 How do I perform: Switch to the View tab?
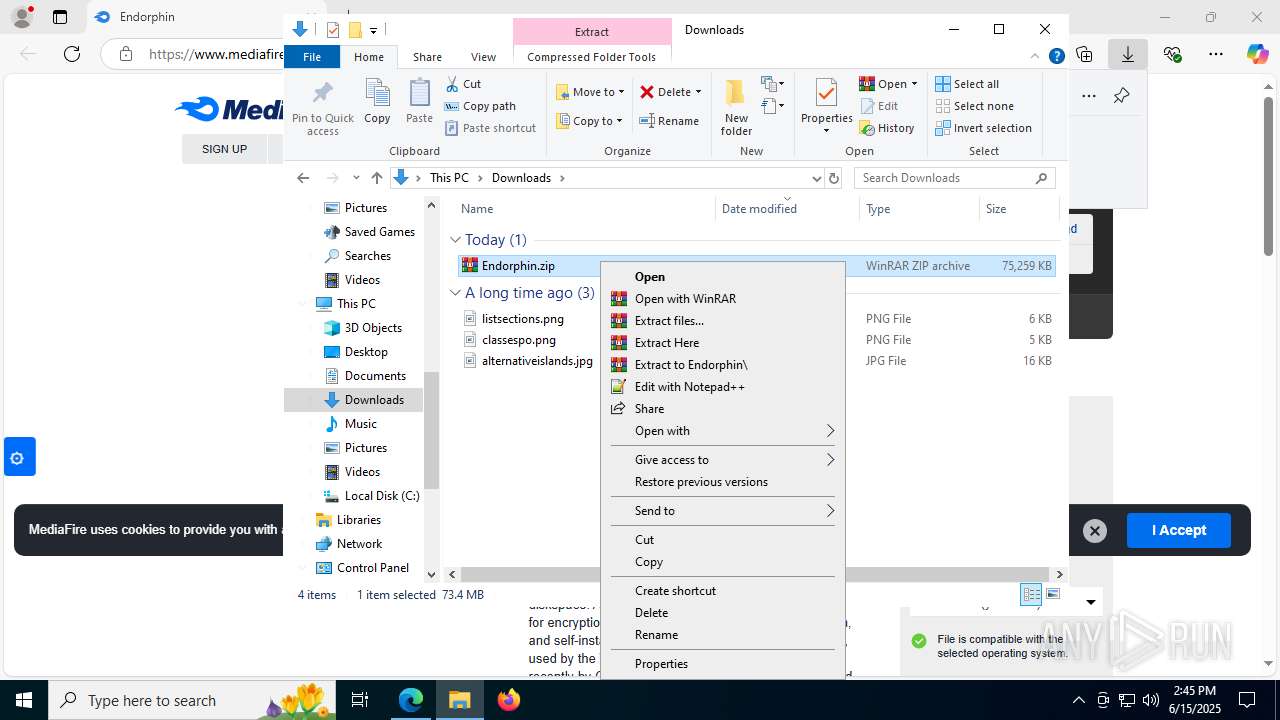pos(483,57)
